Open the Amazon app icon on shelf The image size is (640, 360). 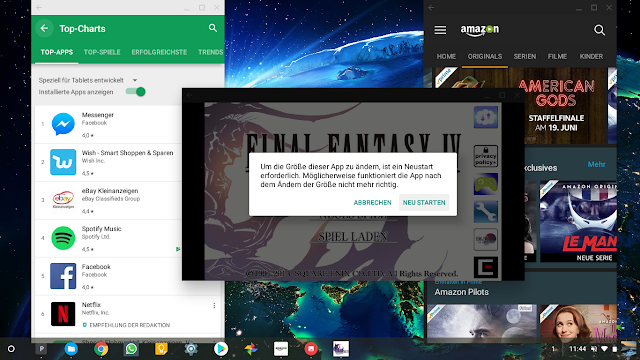pos(281,349)
